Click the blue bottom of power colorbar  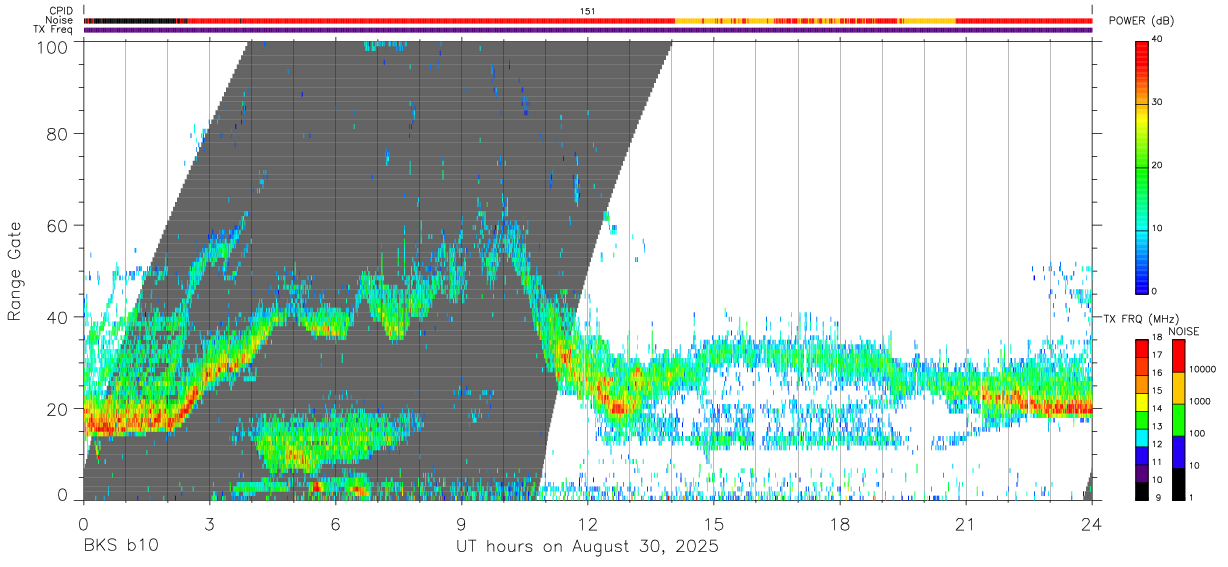[1141, 280]
